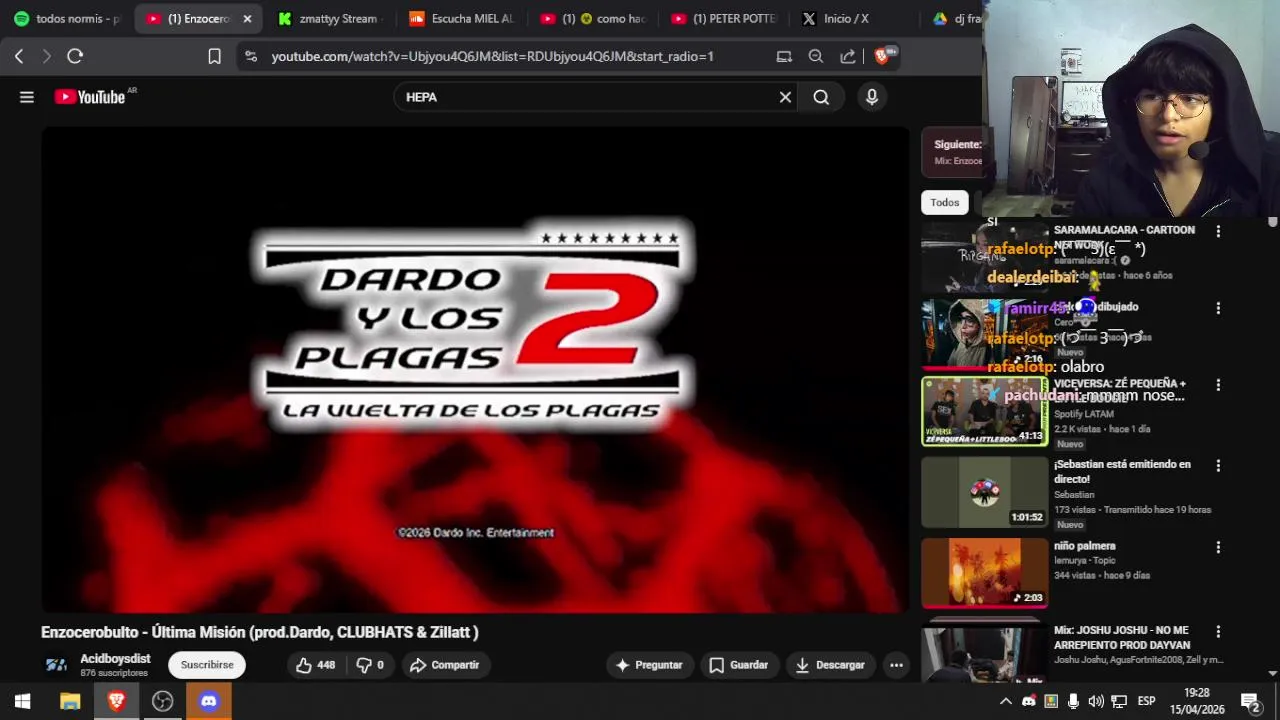Open more actions three-dot button under video
The height and width of the screenshot is (720, 1280).
pyautogui.click(x=896, y=665)
